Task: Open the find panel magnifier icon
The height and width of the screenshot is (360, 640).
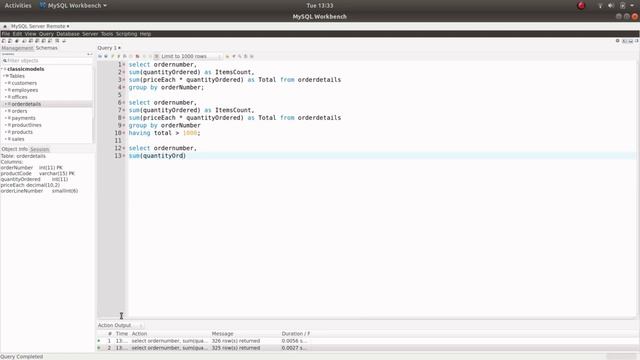Action: click(x=240, y=56)
